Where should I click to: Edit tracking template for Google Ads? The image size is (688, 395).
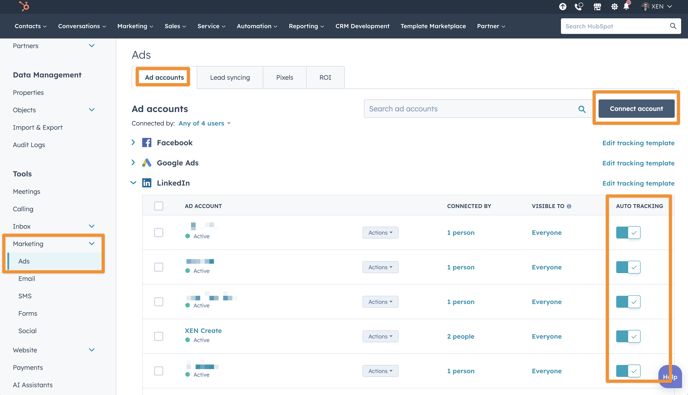pyautogui.click(x=638, y=163)
